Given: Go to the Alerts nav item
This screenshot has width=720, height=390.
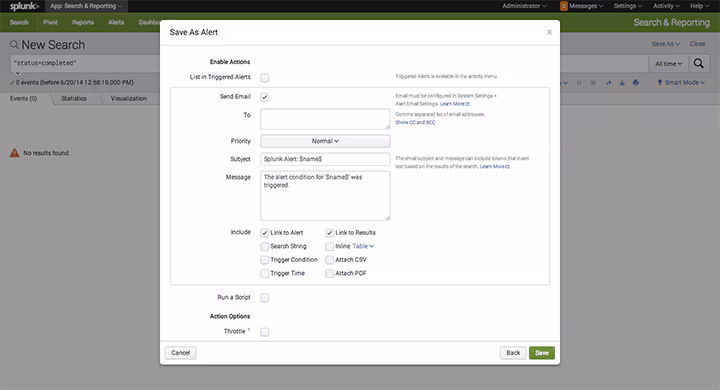Looking at the screenshot, I should point(116,23).
